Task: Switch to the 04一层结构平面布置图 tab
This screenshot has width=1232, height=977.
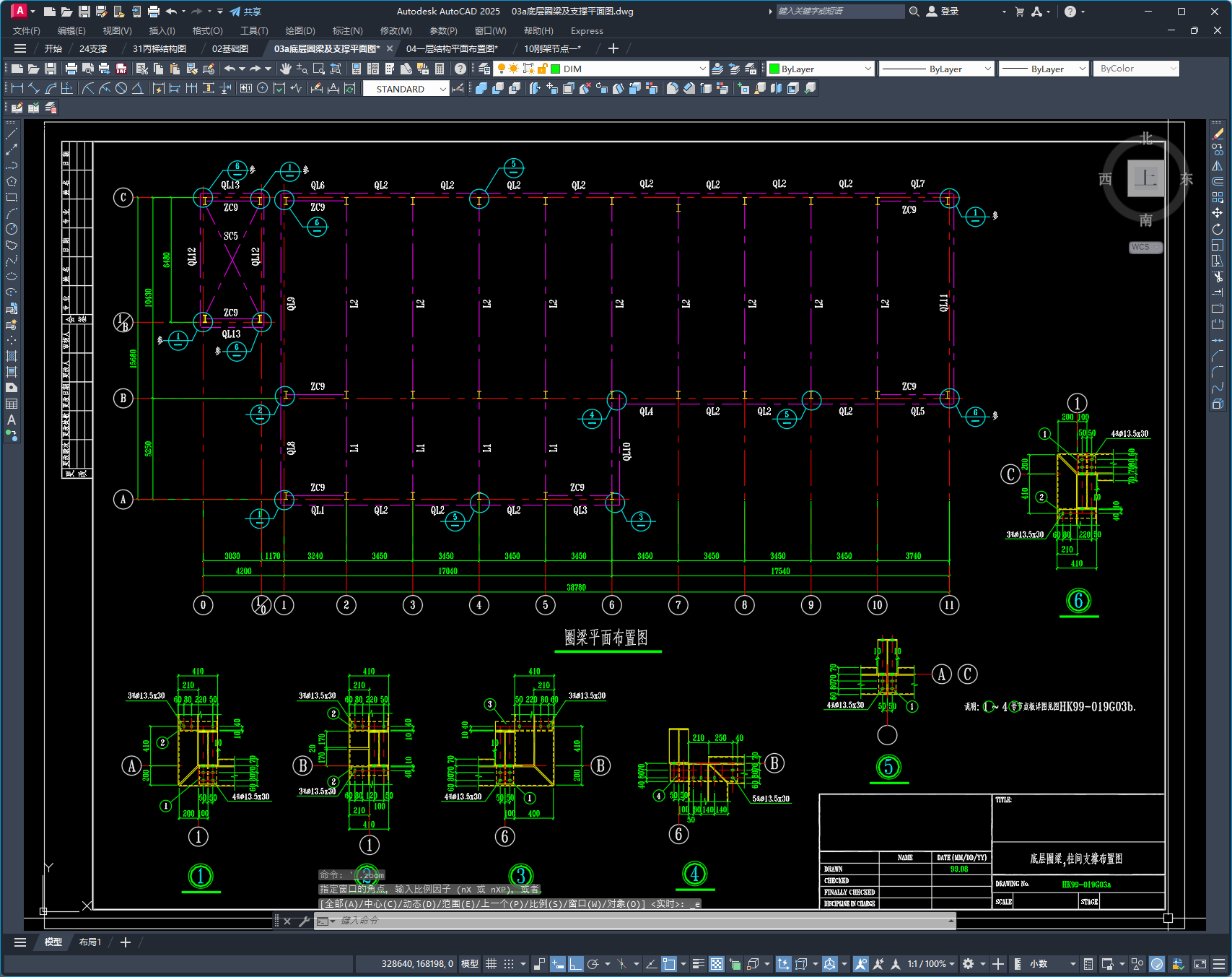Action: [x=453, y=48]
